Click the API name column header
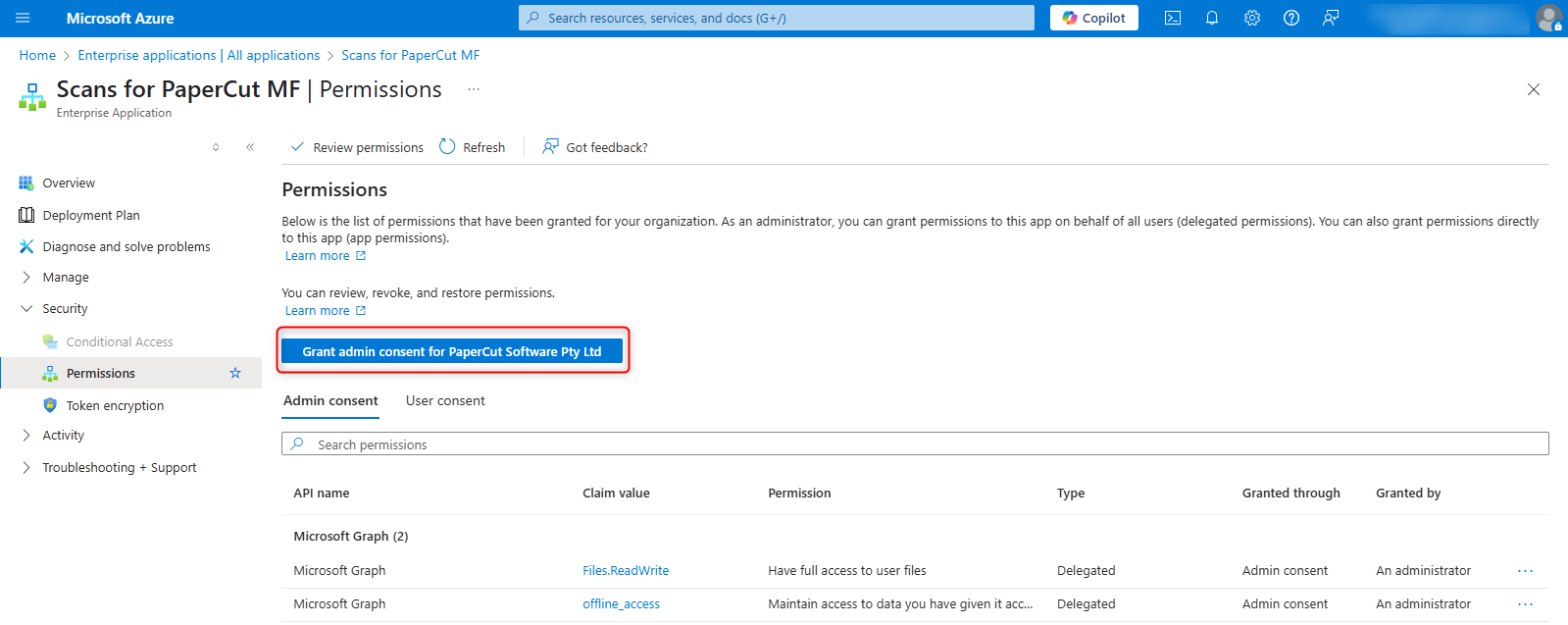The width and height of the screenshot is (1568, 625). pos(322,494)
